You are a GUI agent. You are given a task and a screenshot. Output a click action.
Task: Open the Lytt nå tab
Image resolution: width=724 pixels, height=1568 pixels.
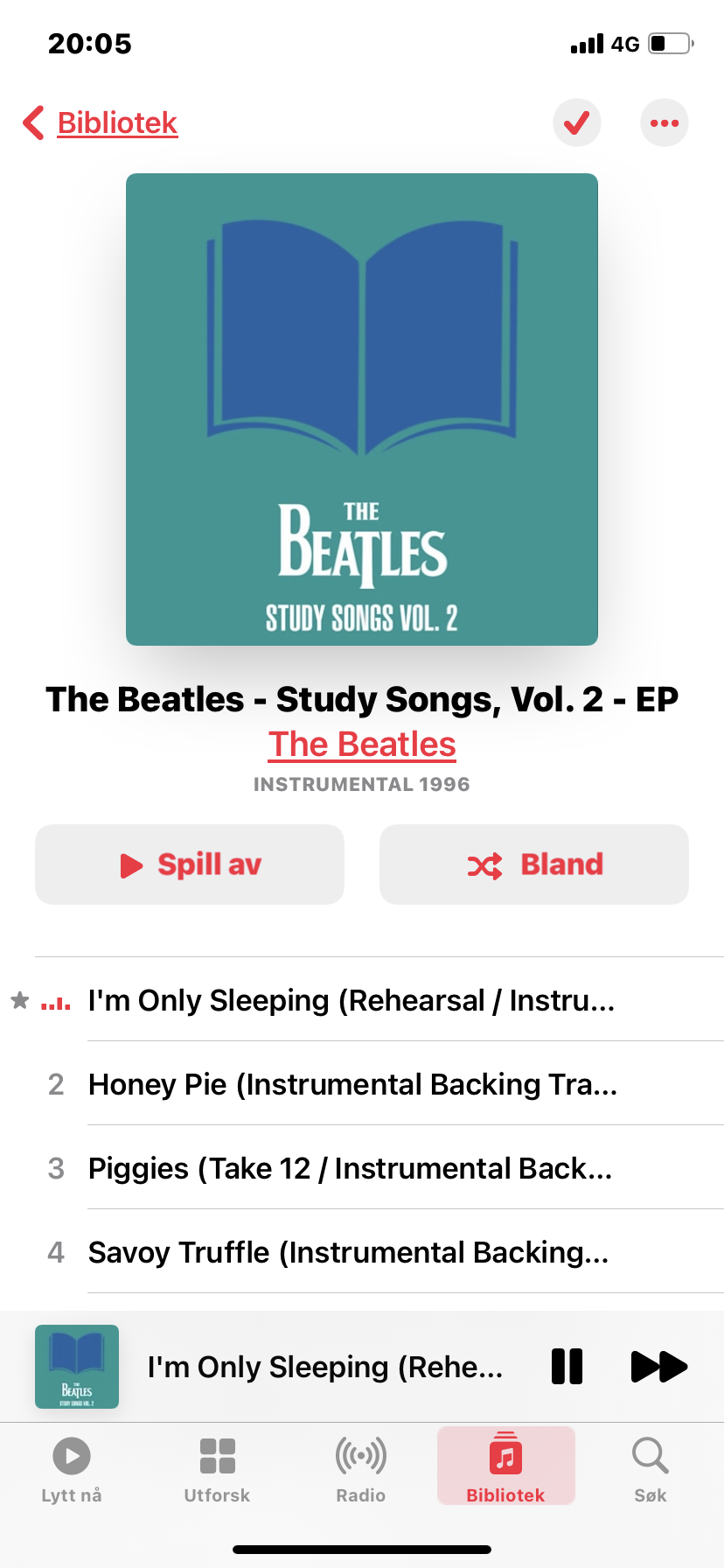tap(72, 1468)
